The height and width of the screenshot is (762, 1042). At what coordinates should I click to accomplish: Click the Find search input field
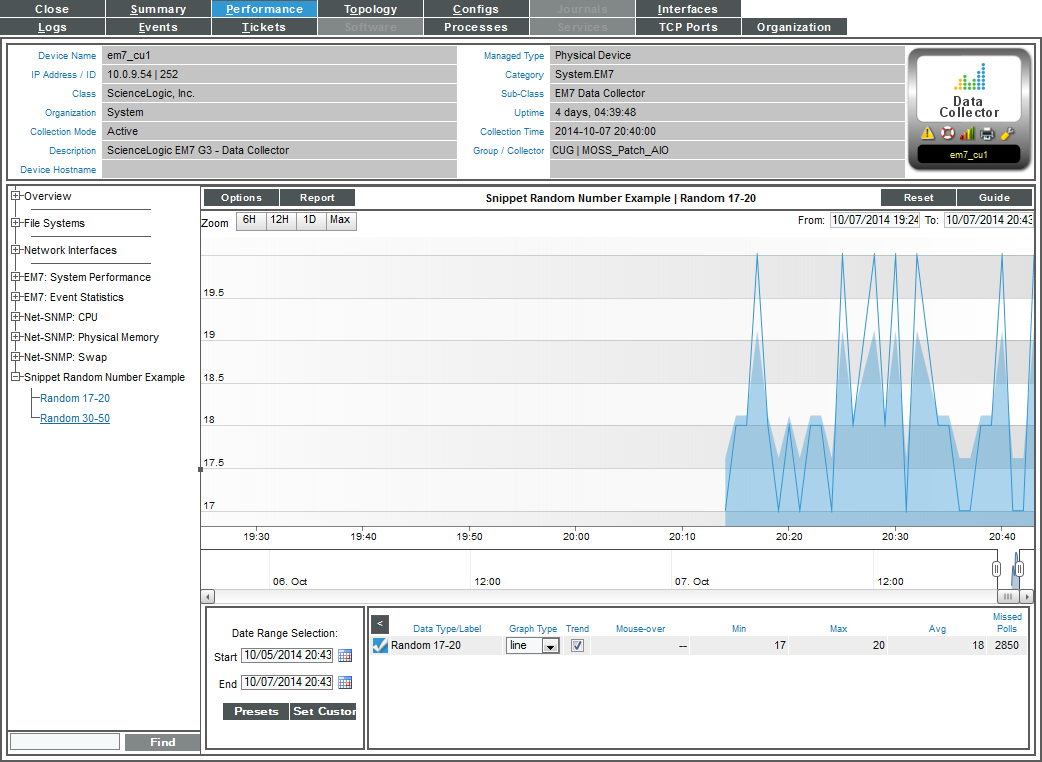point(65,742)
